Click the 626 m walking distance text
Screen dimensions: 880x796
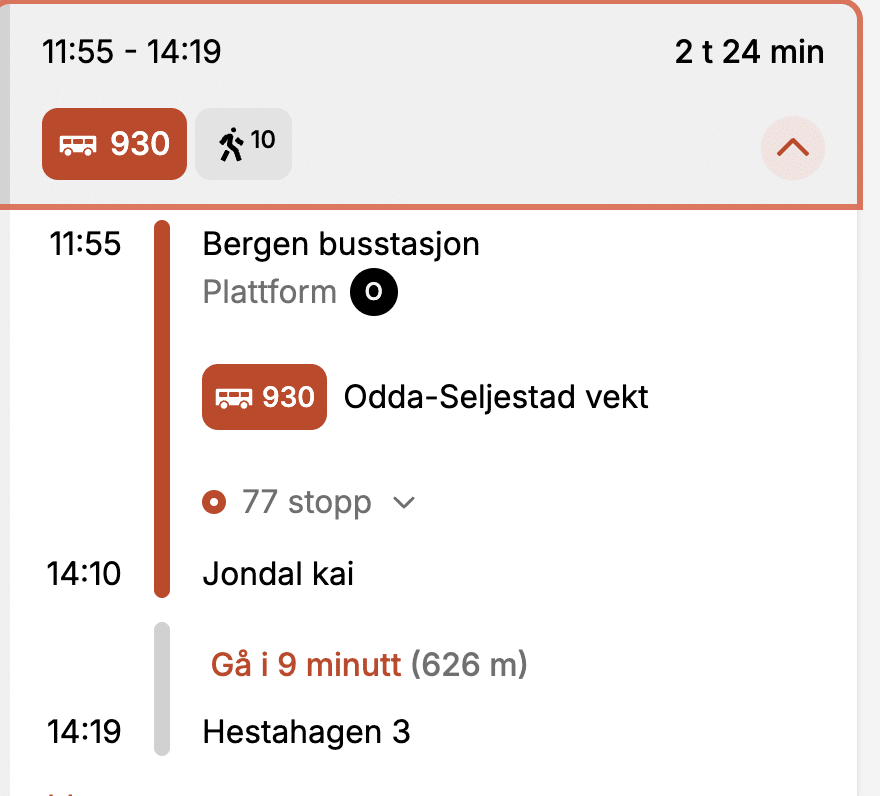tap(469, 664)
